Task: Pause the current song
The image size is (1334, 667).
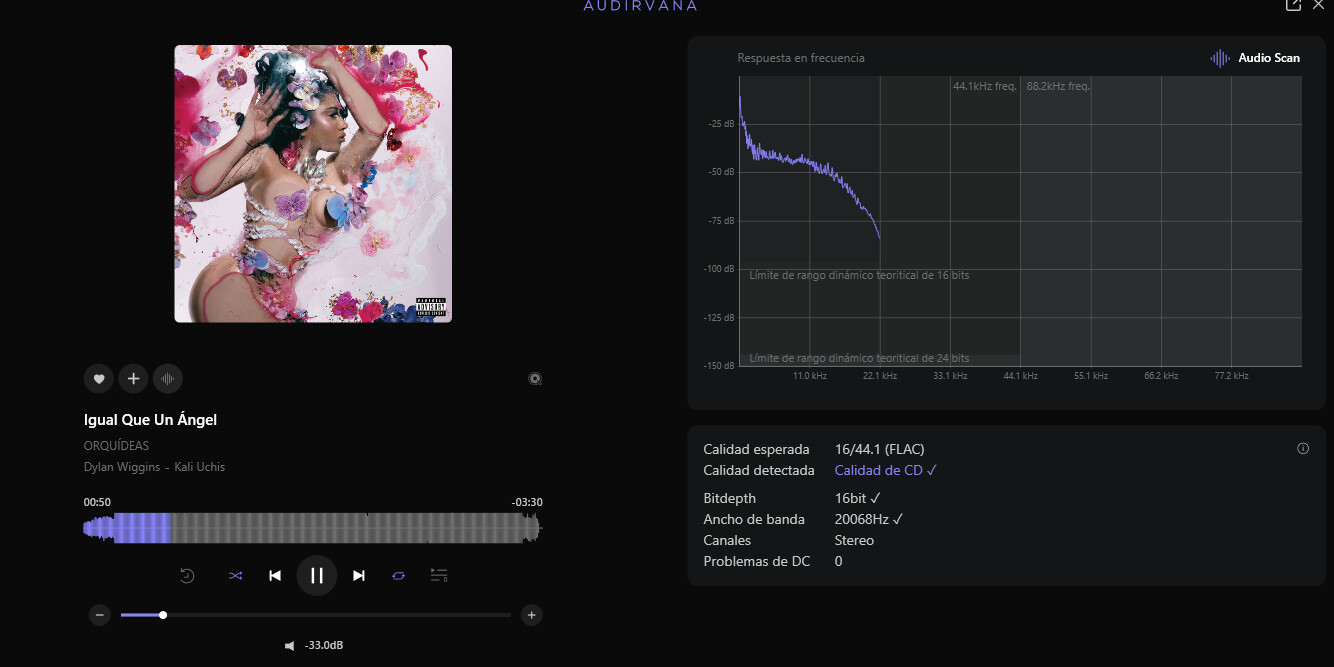Action: pos(317,575)
